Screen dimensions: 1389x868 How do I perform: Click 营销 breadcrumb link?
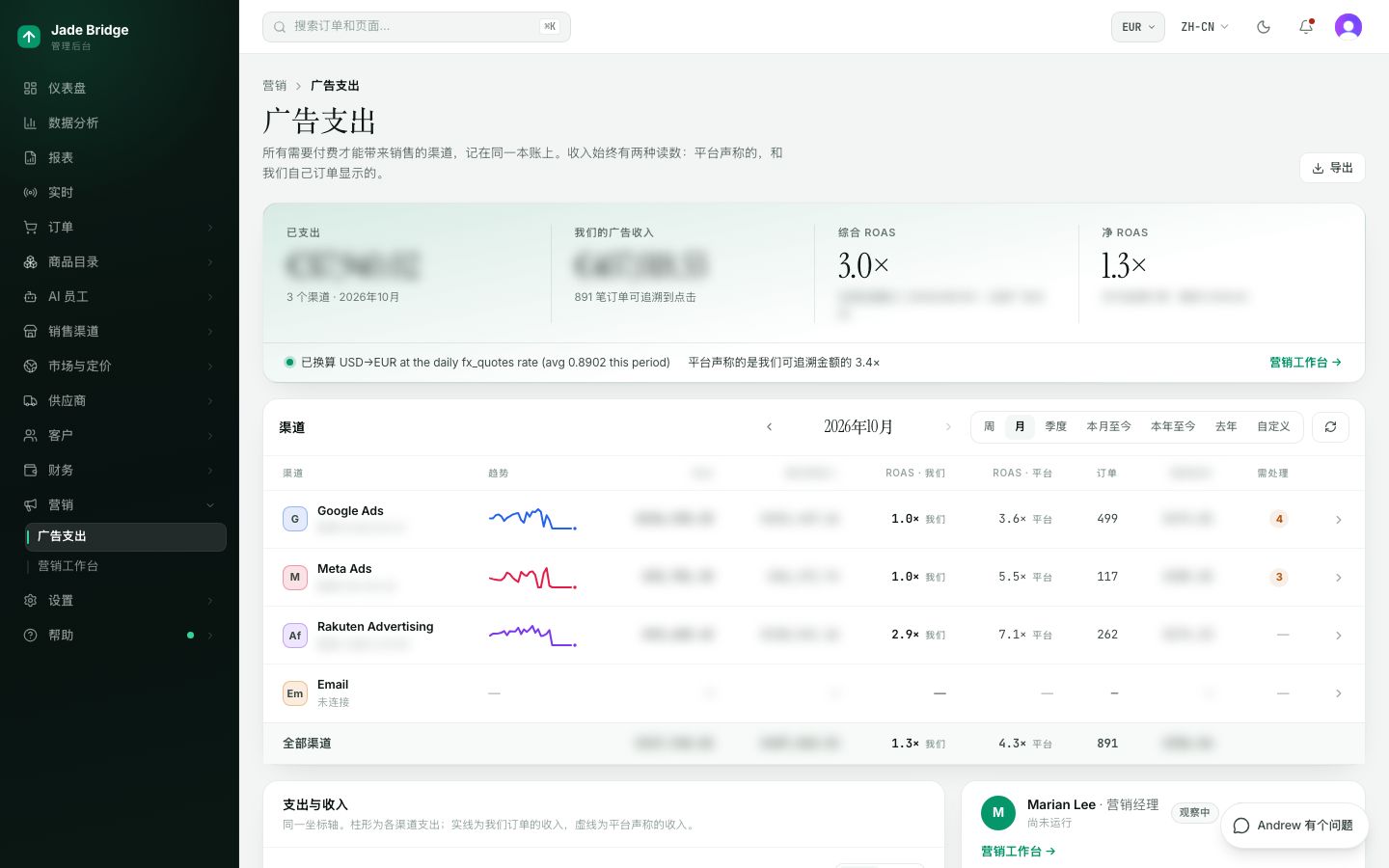(275, 86)
